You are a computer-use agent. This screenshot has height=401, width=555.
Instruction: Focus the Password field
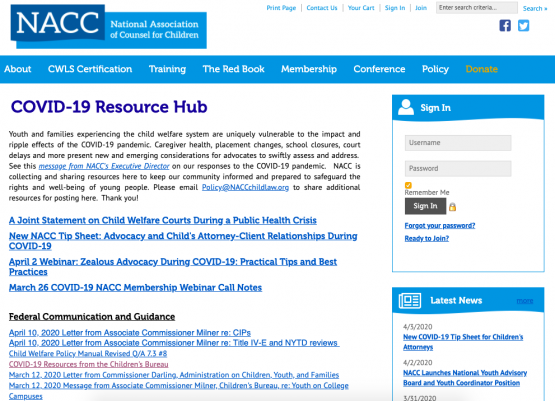pos(458,168)
